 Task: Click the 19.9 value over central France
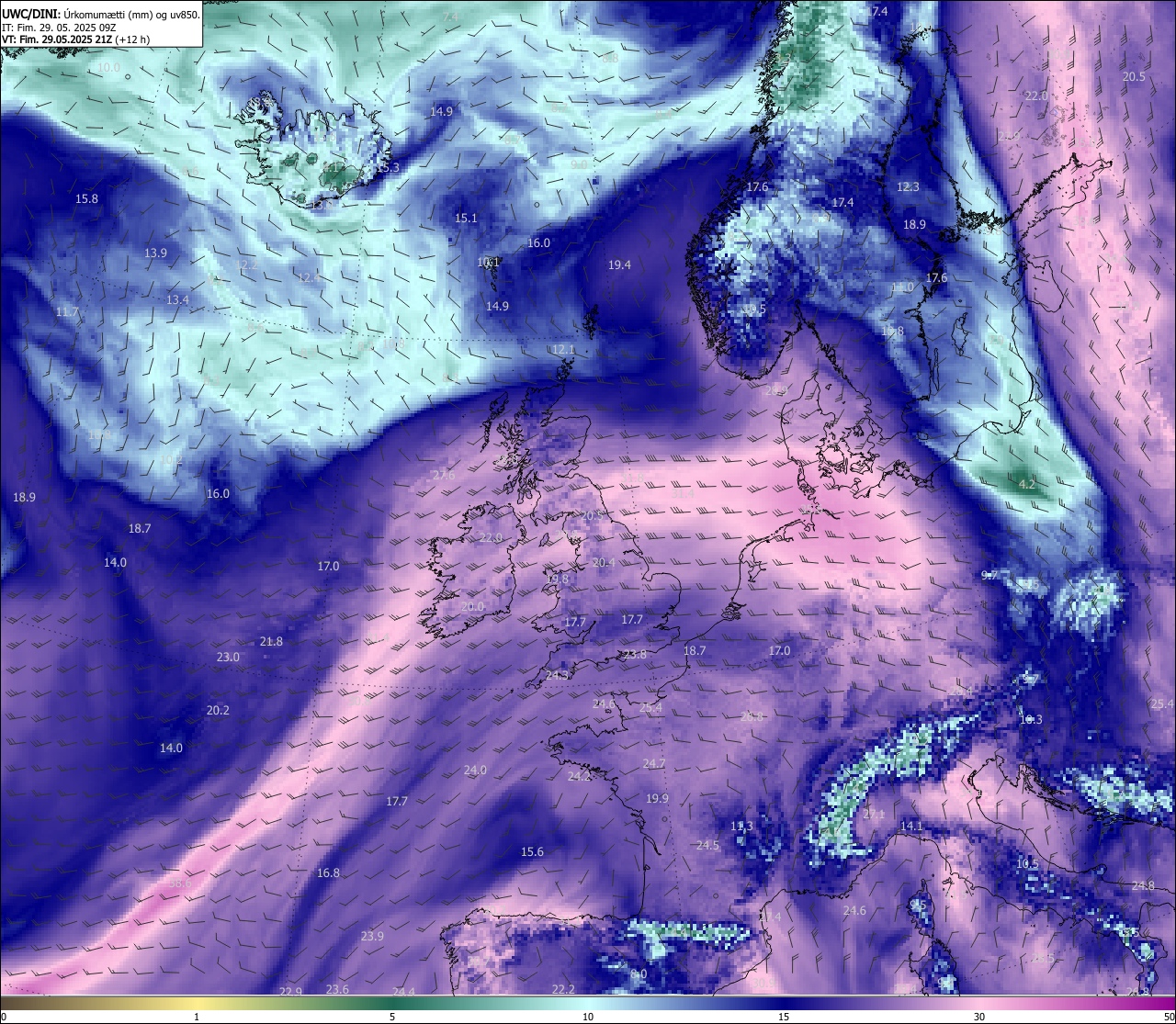[x=657, y=798]
